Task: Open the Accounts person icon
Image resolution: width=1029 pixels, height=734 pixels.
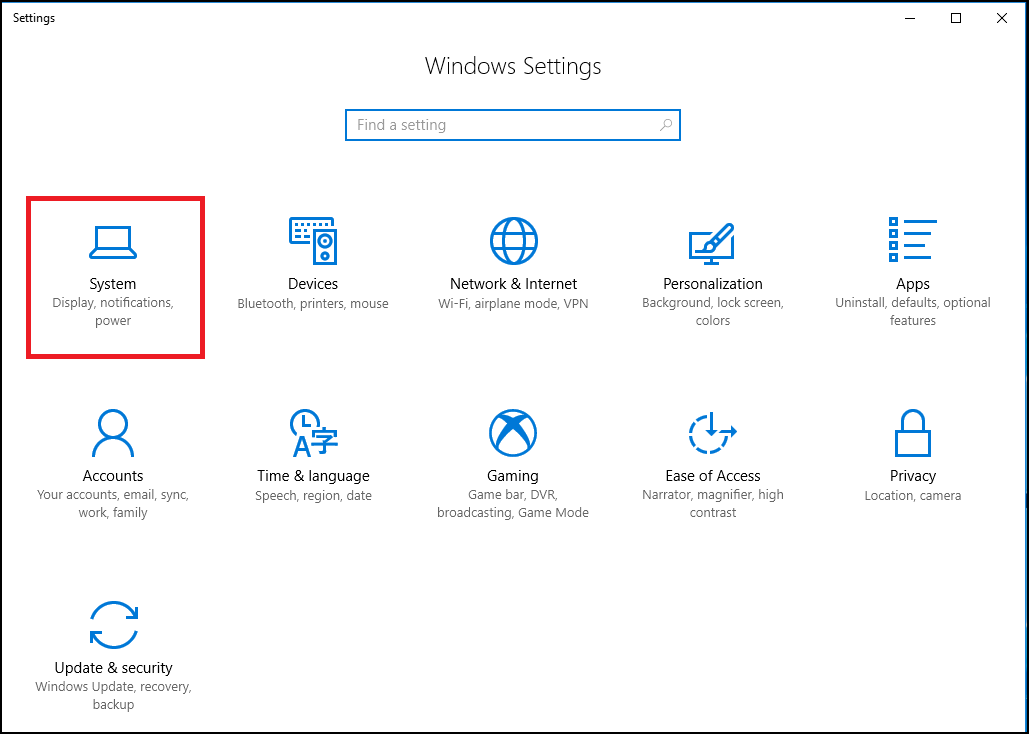Action: (x=113, y=433)
